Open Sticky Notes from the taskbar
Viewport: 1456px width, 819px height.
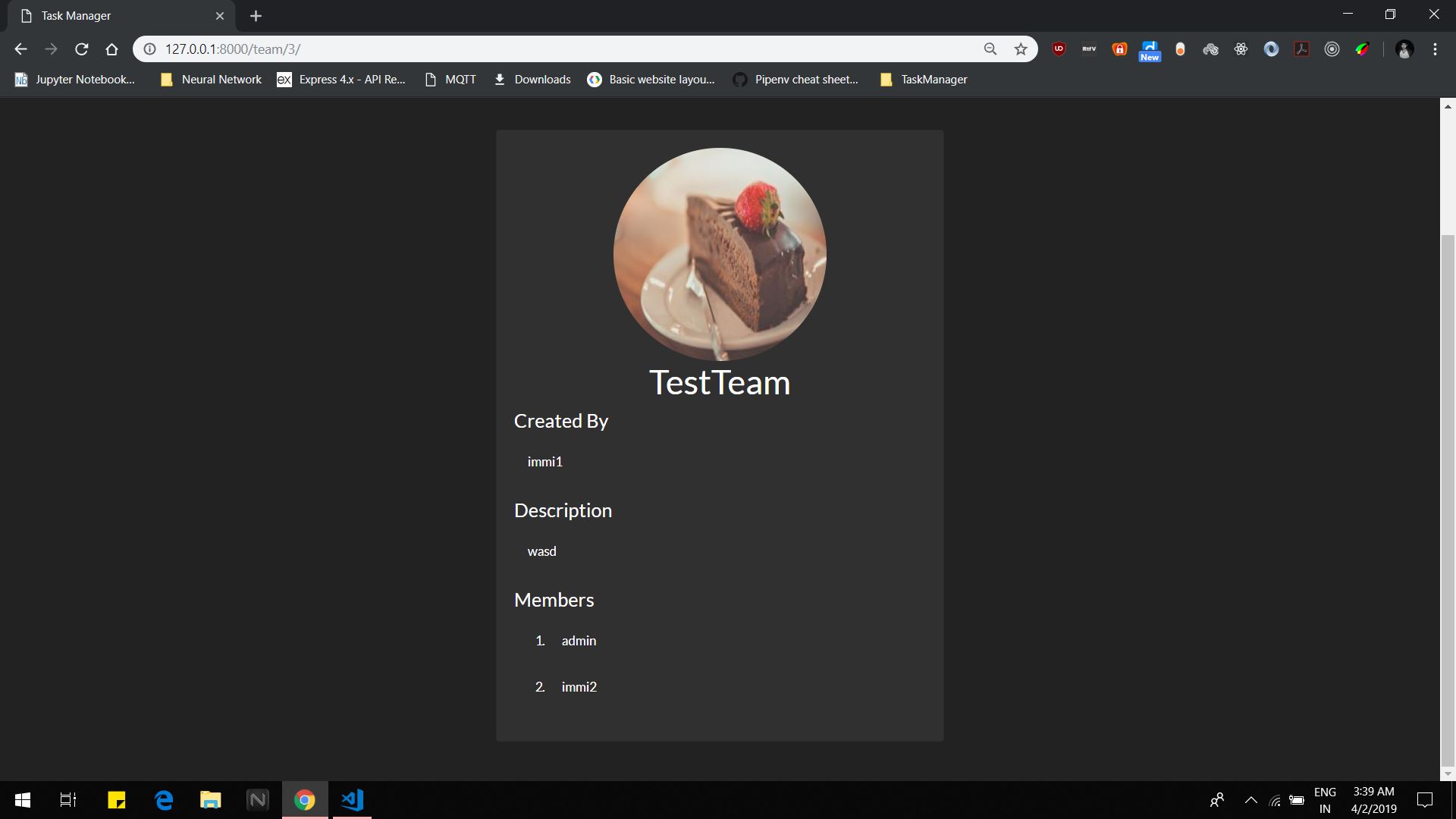(116, 800)
